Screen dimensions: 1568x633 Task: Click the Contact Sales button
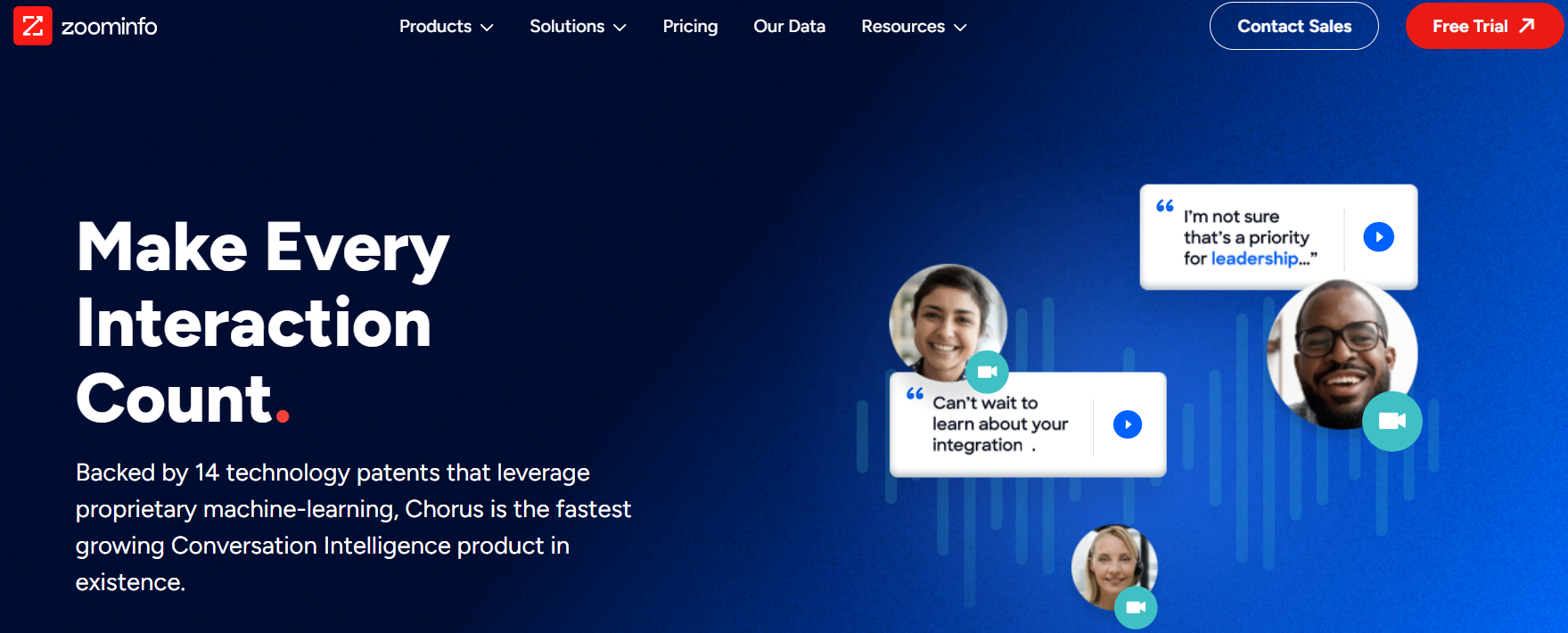tap(1293, 27)
